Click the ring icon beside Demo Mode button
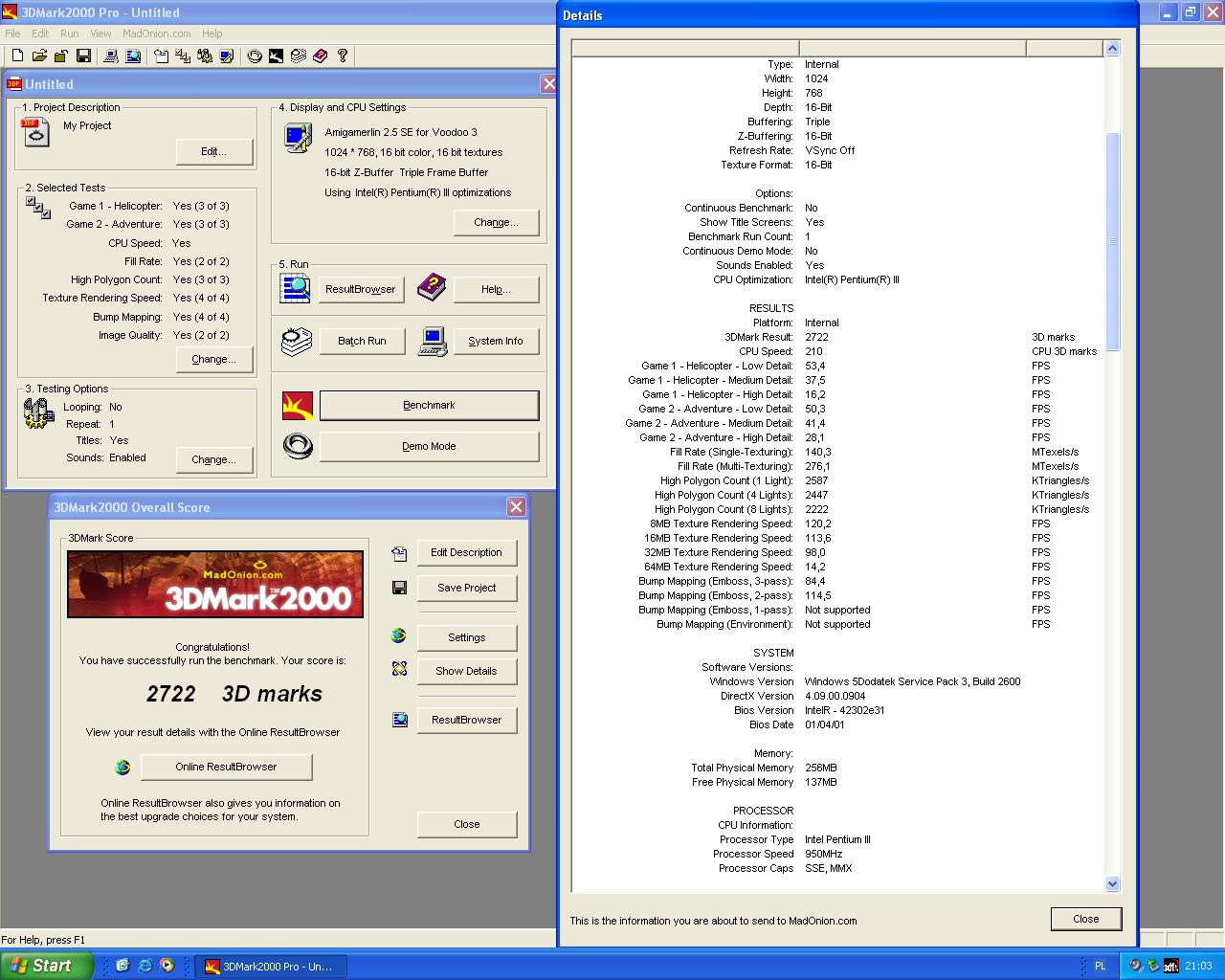Viewport: 1225px width, 980px height. point(298,446)
